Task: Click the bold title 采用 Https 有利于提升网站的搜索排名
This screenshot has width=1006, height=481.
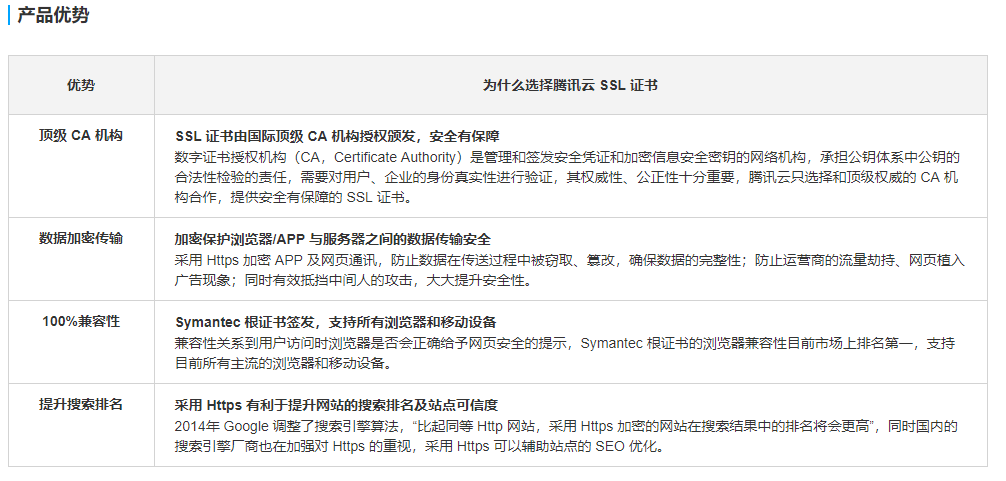Action: (x=336, y=405)
